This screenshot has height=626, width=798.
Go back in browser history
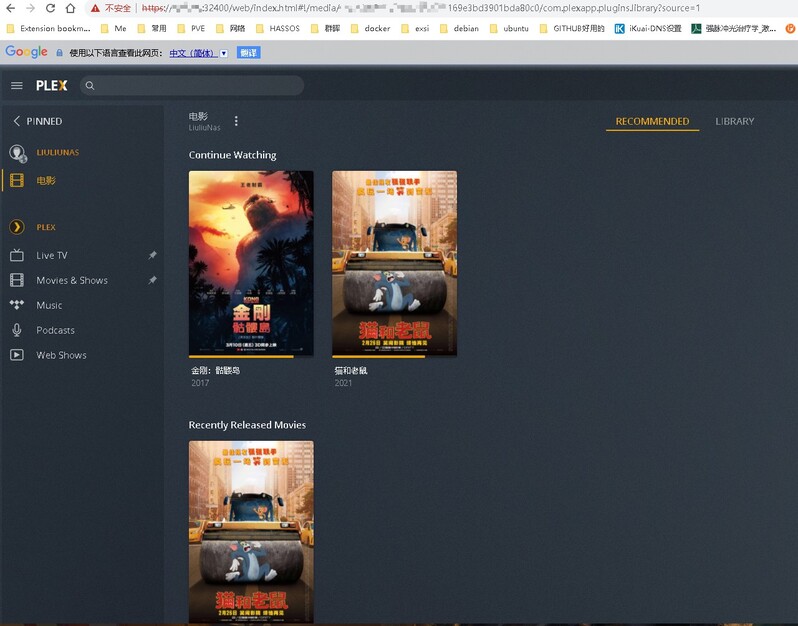tap(10, 8)
